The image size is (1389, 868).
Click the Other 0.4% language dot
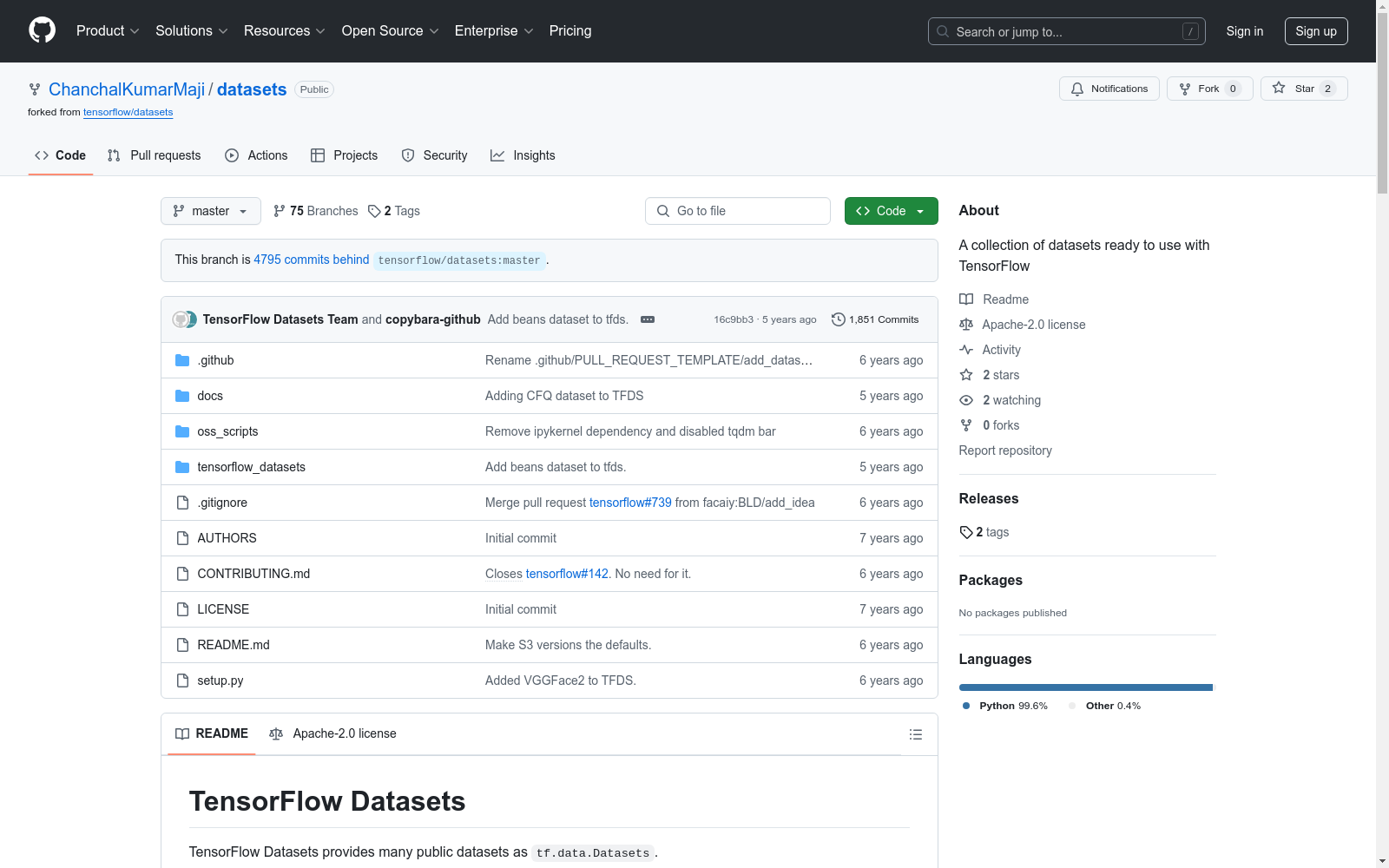click(1072, 706)
